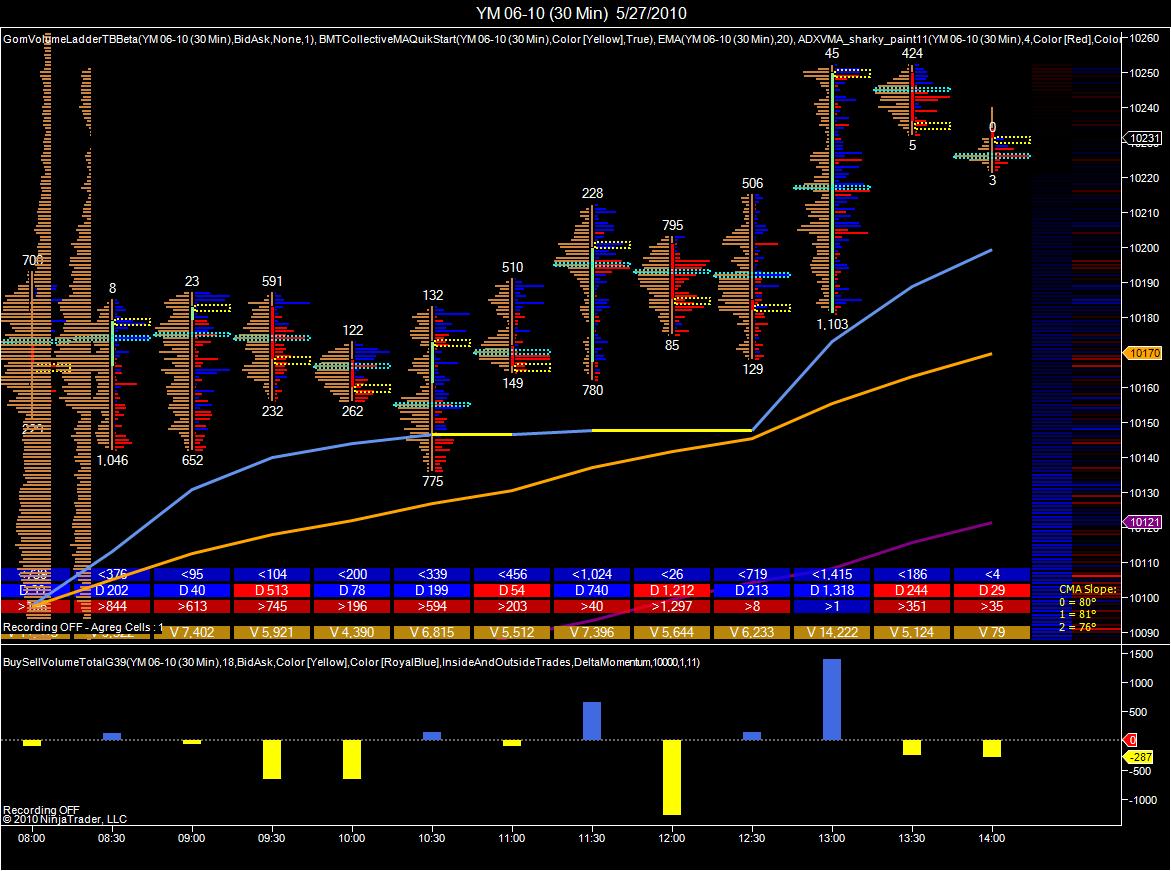1171x871 pixels.
Task: Click the D 513 delta cell
Action: click(272, 590)
